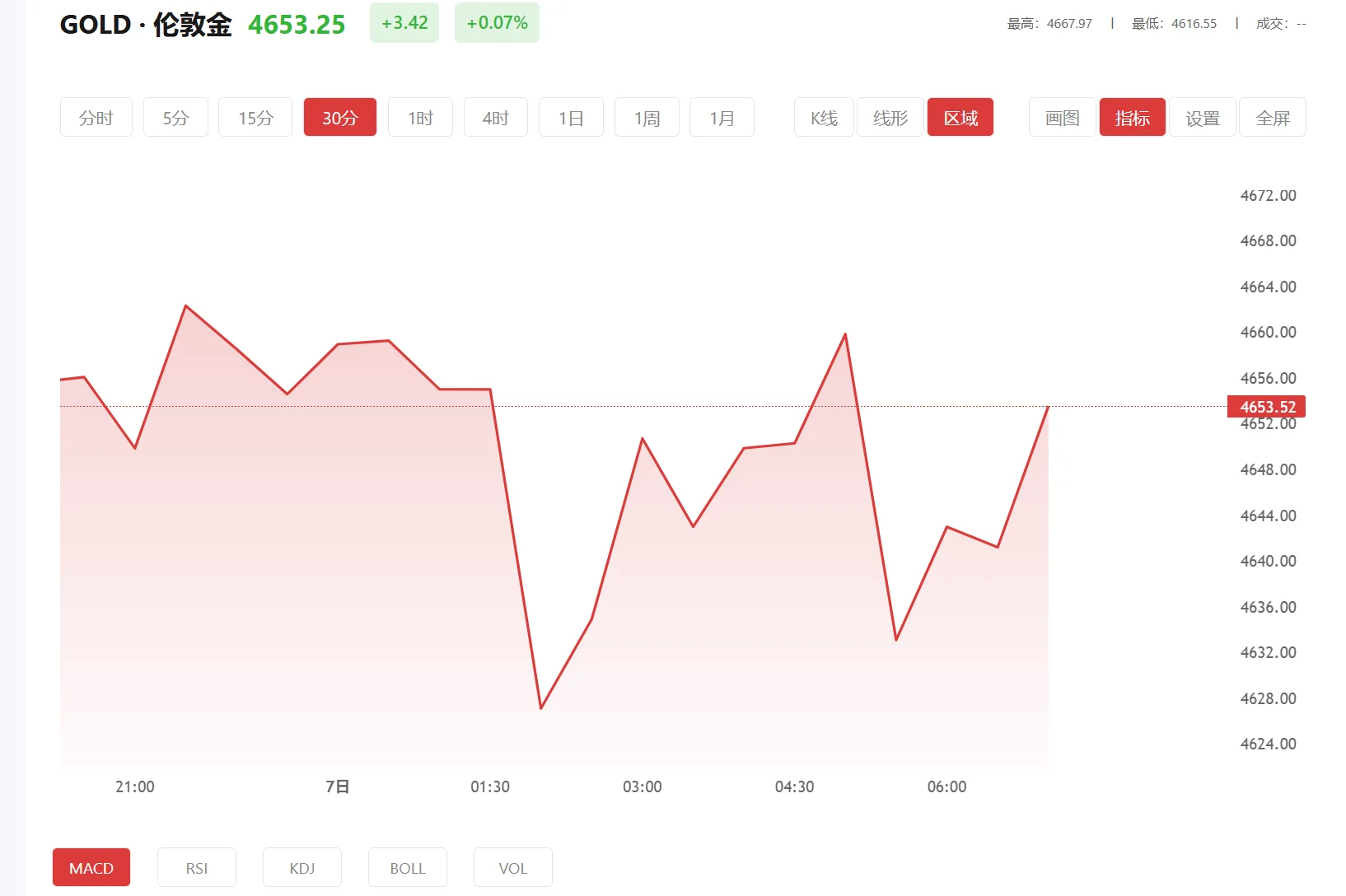Switch chart to 线形 line view
This screenshot has width=1346, height=896.
(x=890, y=117)
